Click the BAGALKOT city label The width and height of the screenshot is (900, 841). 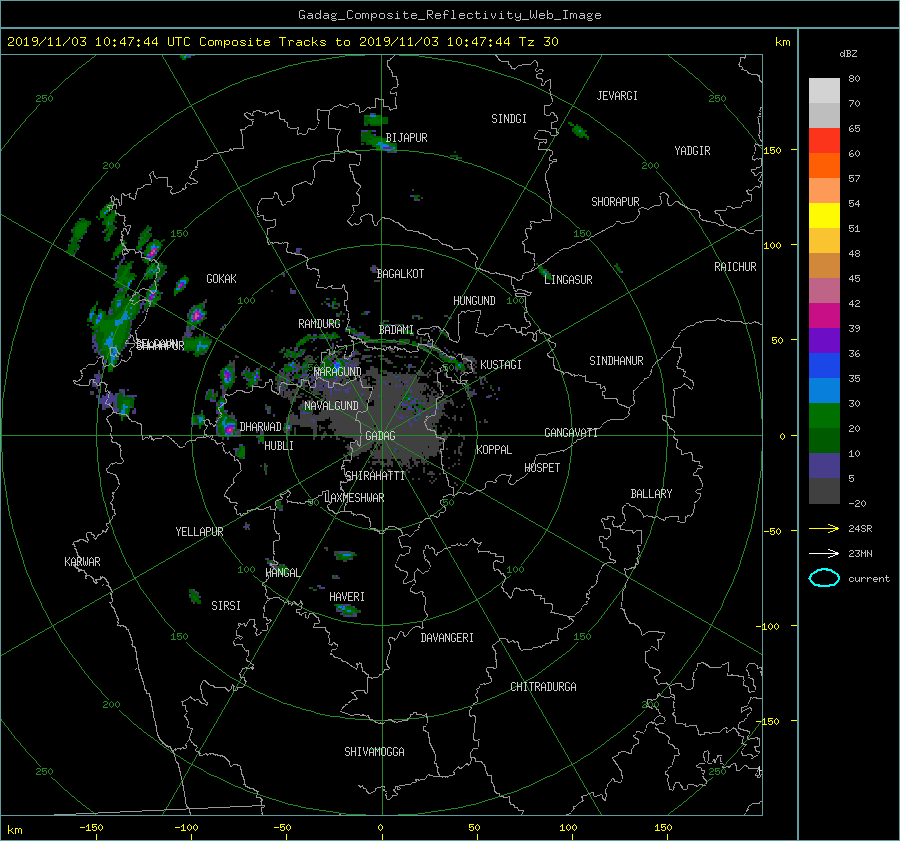click(400, 274)
